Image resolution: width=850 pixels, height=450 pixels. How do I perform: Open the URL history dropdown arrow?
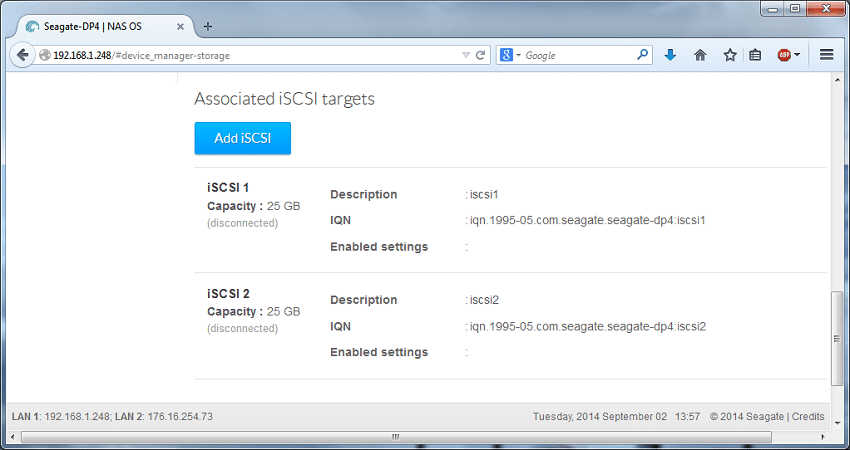click(466, 55)
